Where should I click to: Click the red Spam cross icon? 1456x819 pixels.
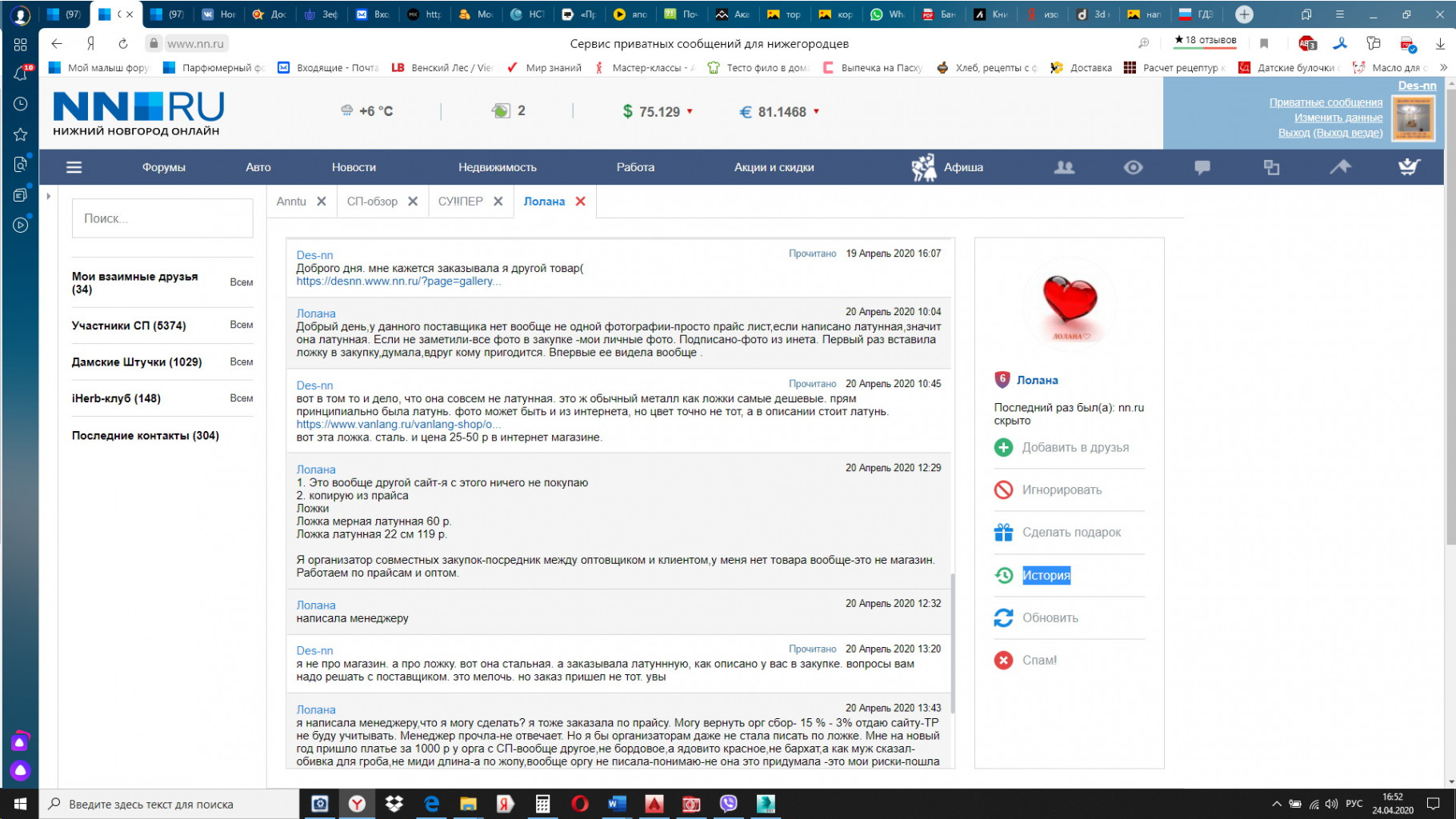tap(1003, 660)
